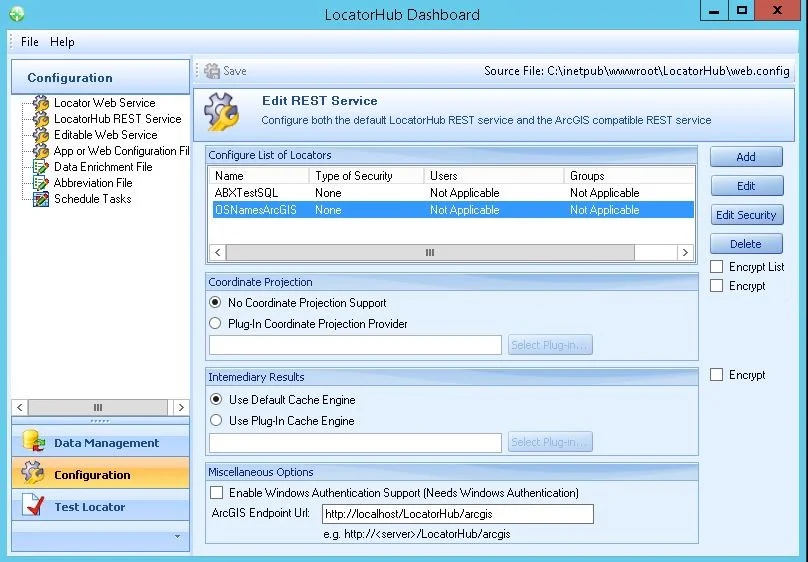Click the Type of Security column header
This screenshot has width=808, height=562.
pos(366,176)
